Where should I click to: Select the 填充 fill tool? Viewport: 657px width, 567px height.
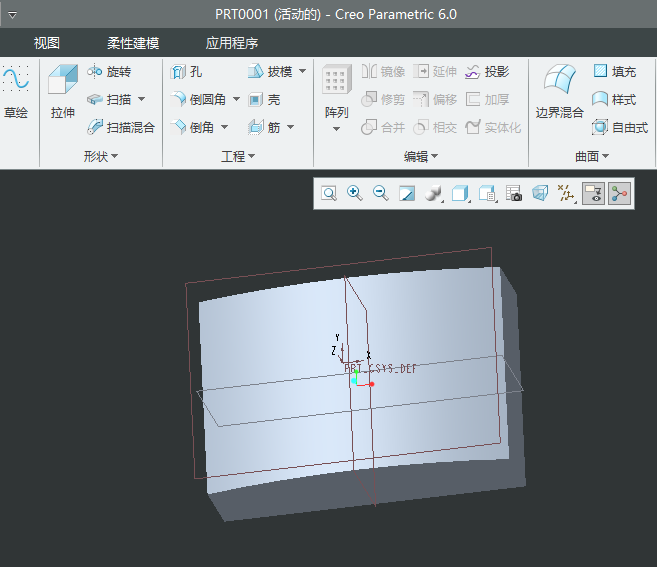tap(615, 72)
